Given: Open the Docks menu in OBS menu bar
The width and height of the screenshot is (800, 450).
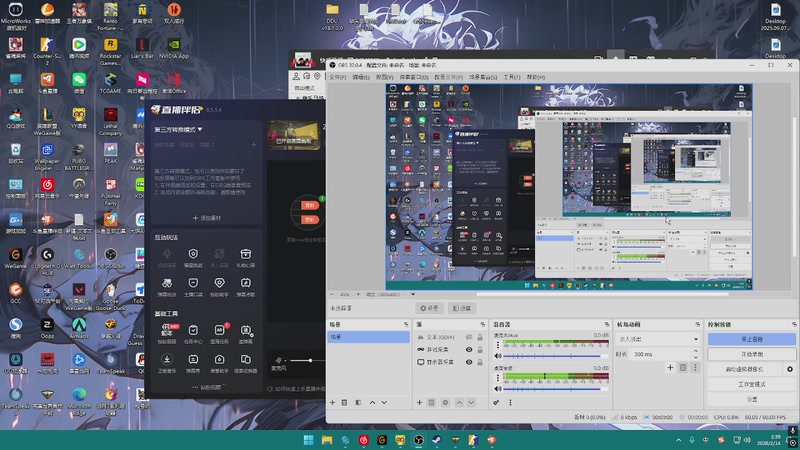Looking at the screenshot, I should 414,78.
